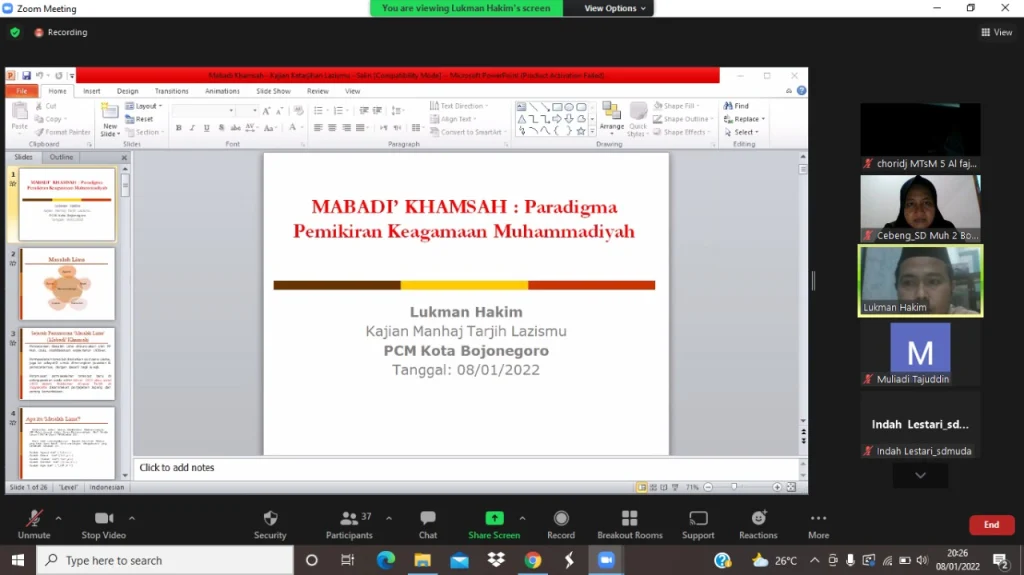
Task: Select Muliadi Tajuddin's participant tile
Action: (920, 353)
